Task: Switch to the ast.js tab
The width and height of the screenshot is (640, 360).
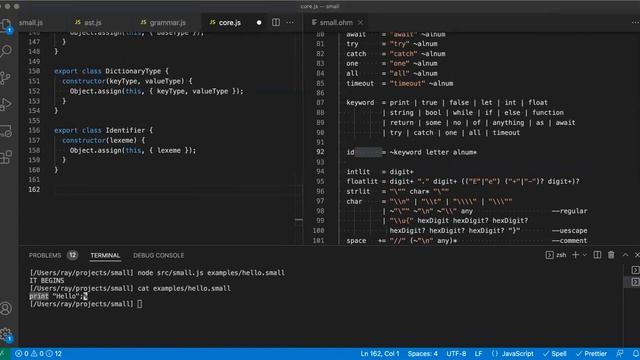Action: pos(89,22)
